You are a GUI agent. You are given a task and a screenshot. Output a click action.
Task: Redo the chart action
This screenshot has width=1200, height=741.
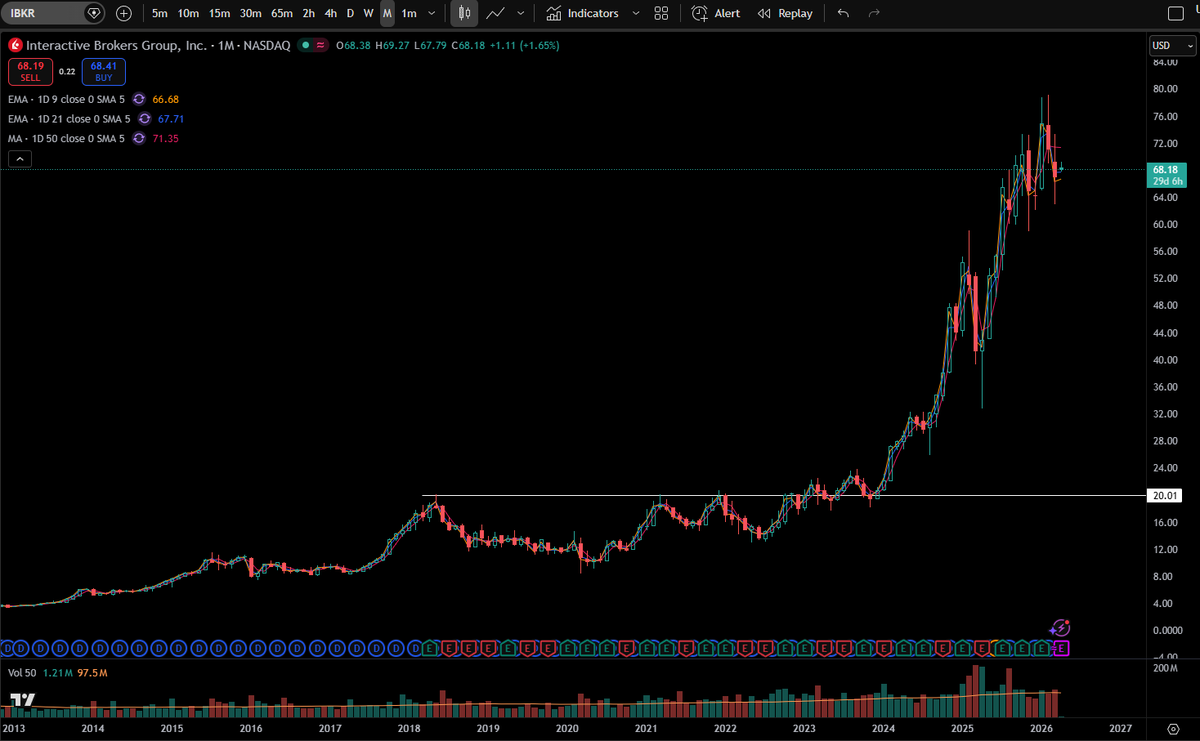[874, 13]
